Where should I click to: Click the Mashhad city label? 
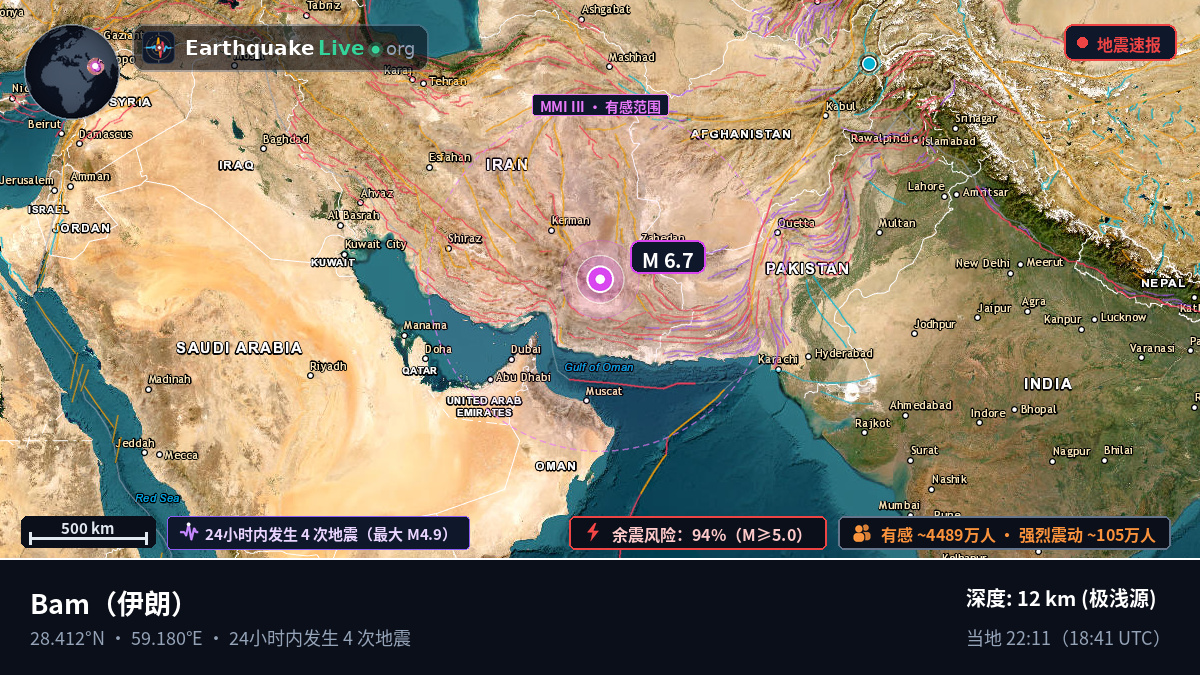(x=632, y=57)
